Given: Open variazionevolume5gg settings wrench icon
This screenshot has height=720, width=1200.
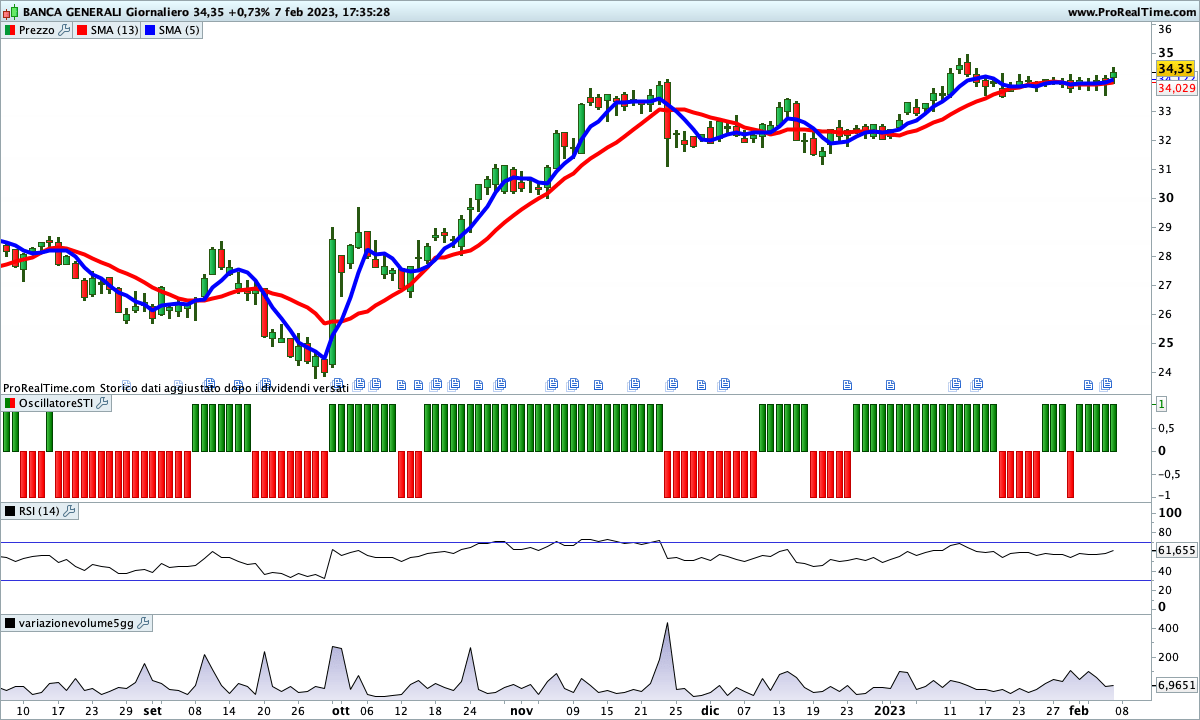Looking at the screenshot, I should (x=143, y=623).
